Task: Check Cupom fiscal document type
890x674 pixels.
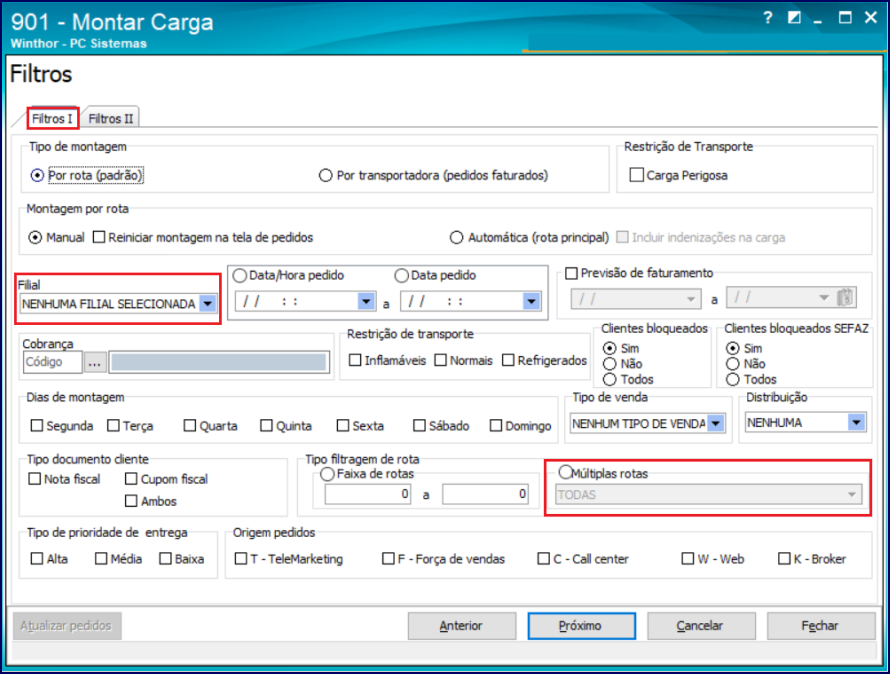Action: click(x=131, y=479)
